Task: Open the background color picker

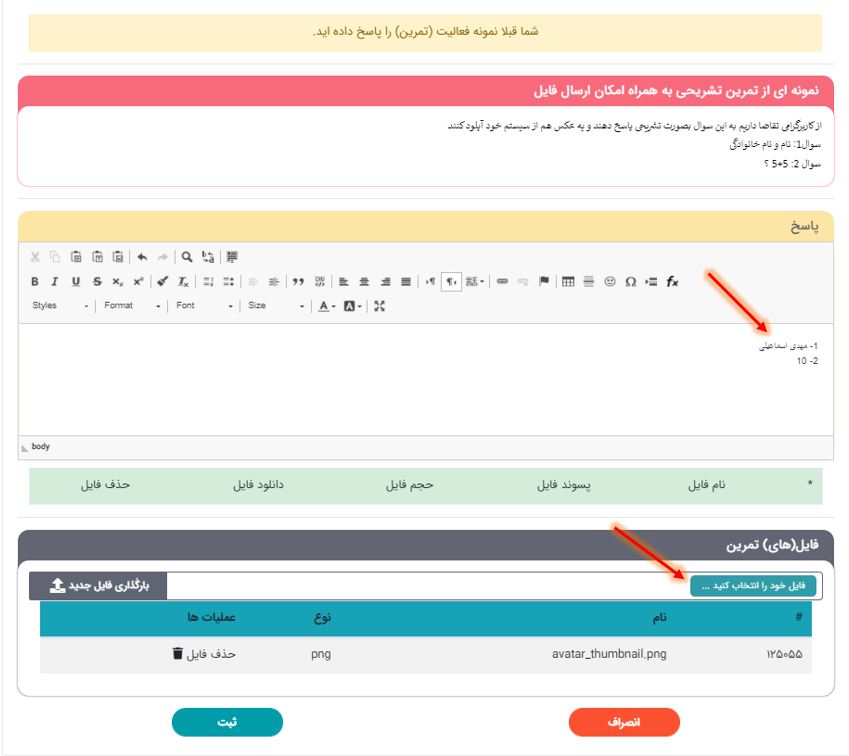Action: [352, 306]
